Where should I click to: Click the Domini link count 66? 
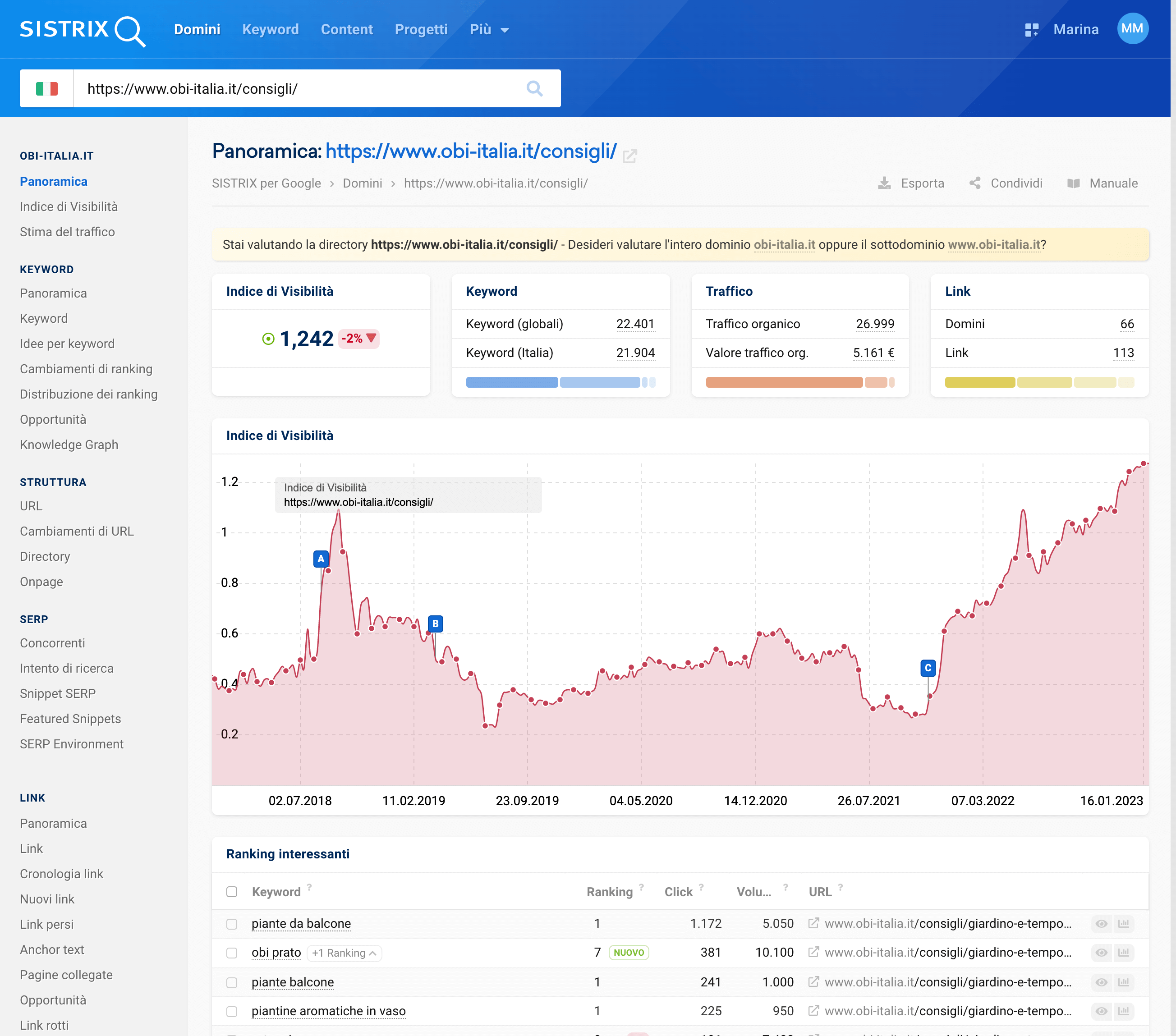pyautogui.click(x=1127, y=324)
